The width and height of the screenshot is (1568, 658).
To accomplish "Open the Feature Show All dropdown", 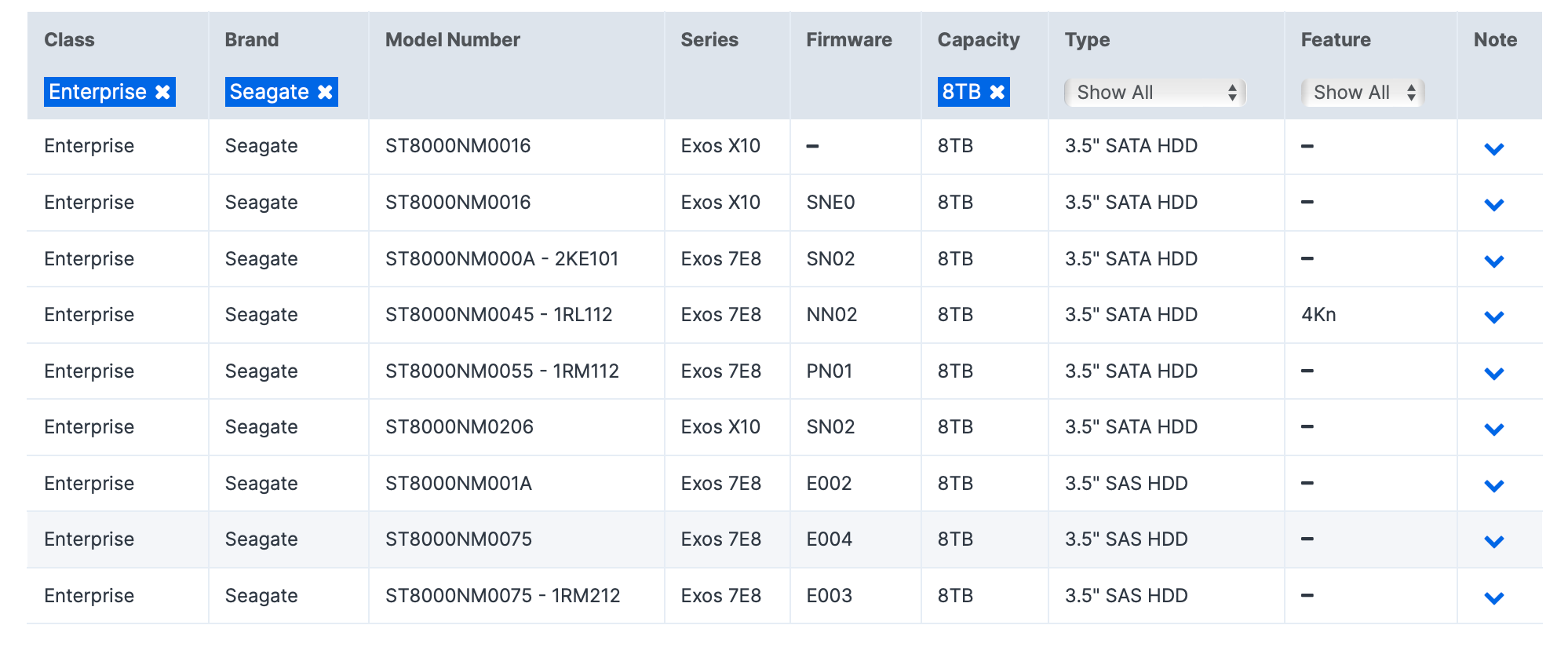I will (1362, 93).
